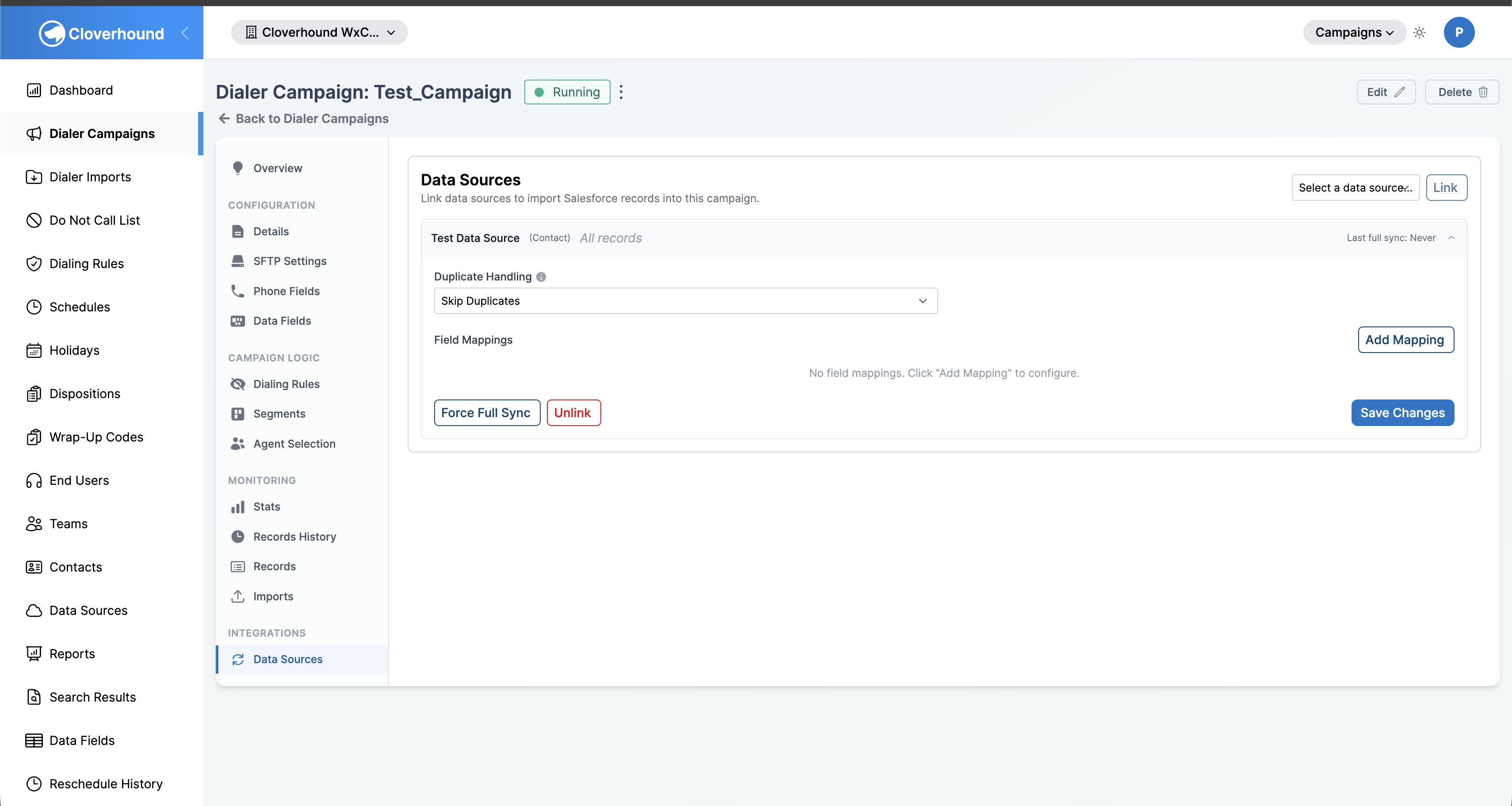Open campaign more options three-dot menu
Image resolution: width=1512 pixels, height=806 pixels.
point(621,92)
